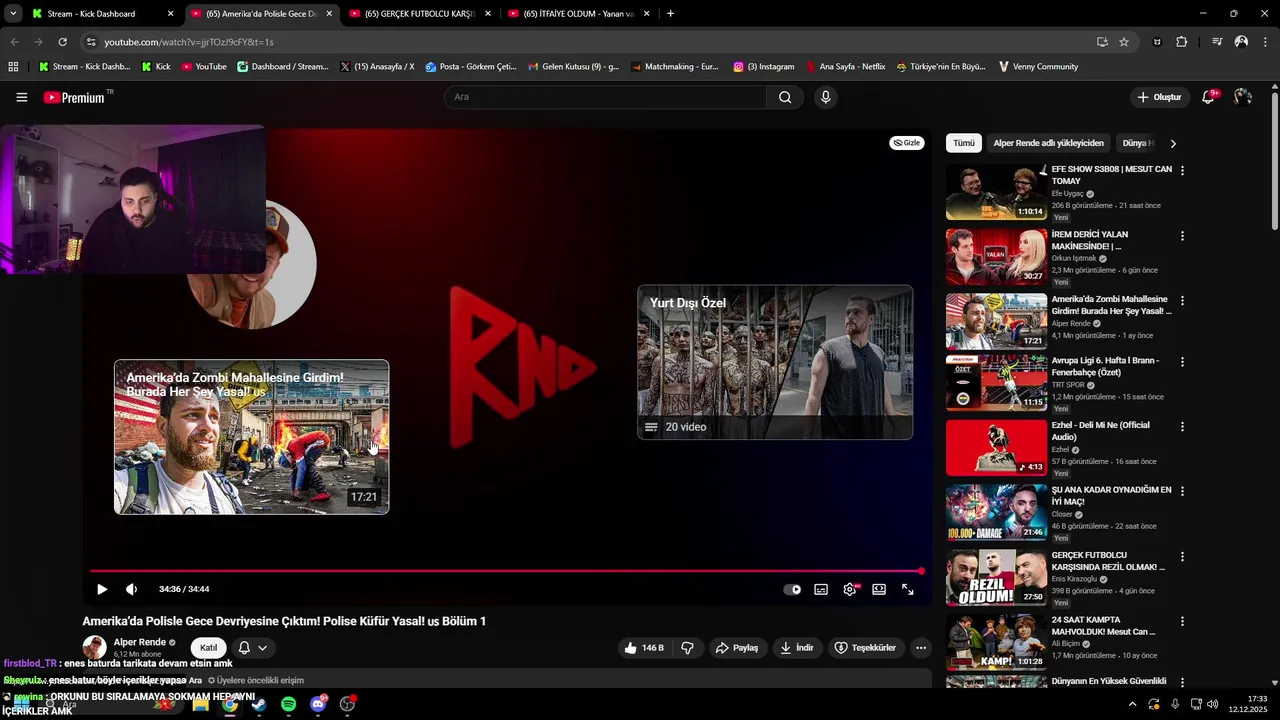Select the 'Alper Rende adlı yükleyiciden' chip
1280x720 pixels.
(1048, 143)
